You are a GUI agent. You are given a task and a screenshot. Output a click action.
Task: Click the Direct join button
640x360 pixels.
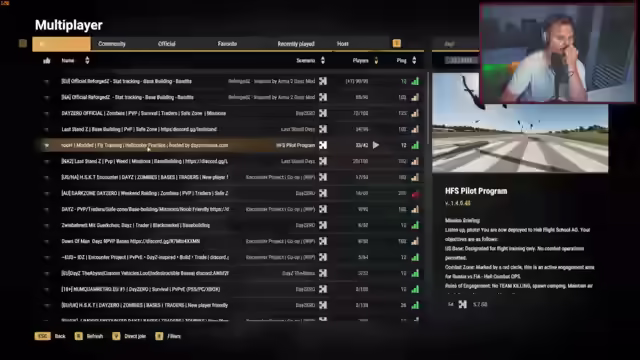click(x=135, y=336)
